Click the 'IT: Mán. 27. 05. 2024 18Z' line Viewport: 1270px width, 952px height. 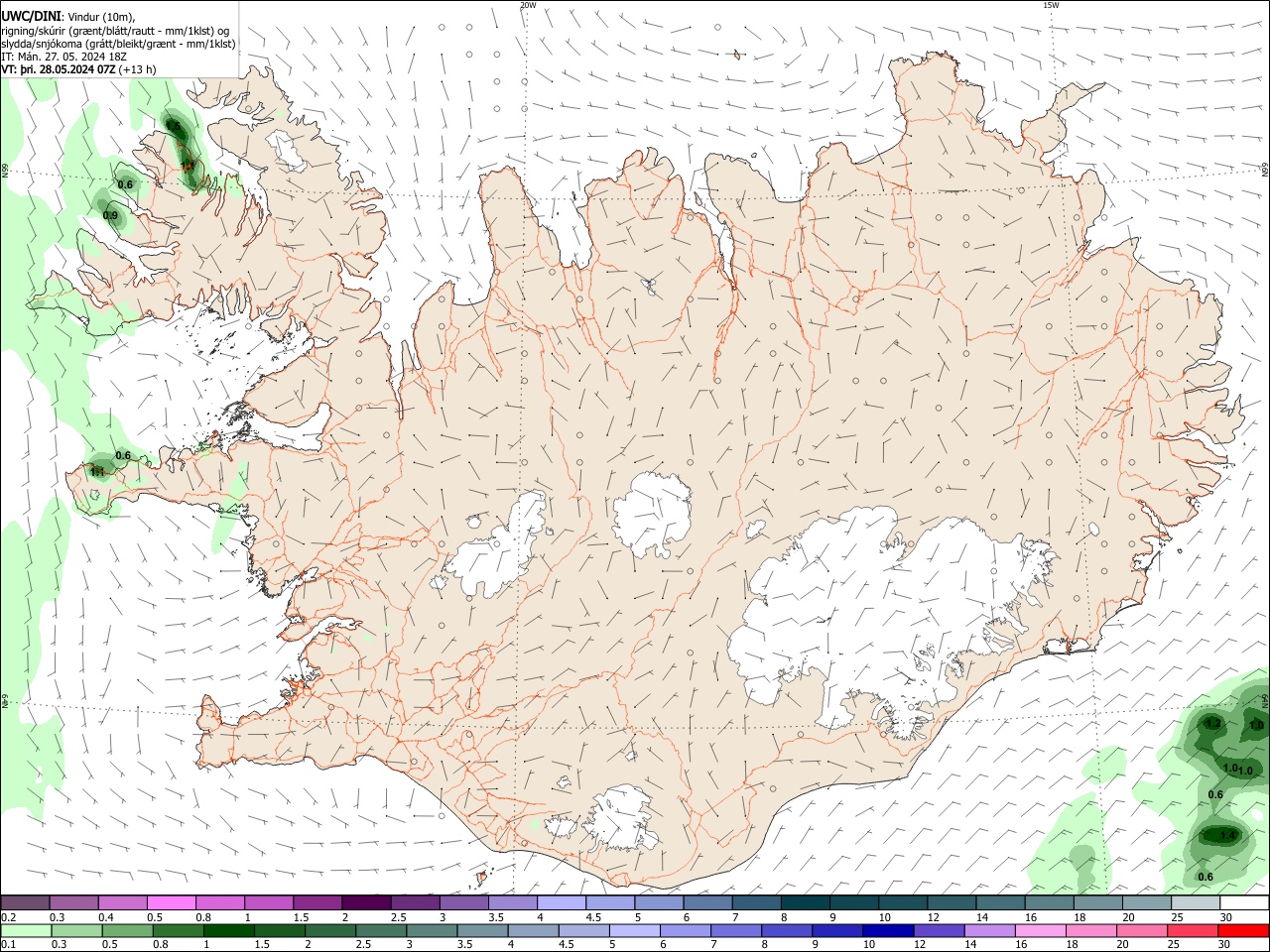pos(63,57)
